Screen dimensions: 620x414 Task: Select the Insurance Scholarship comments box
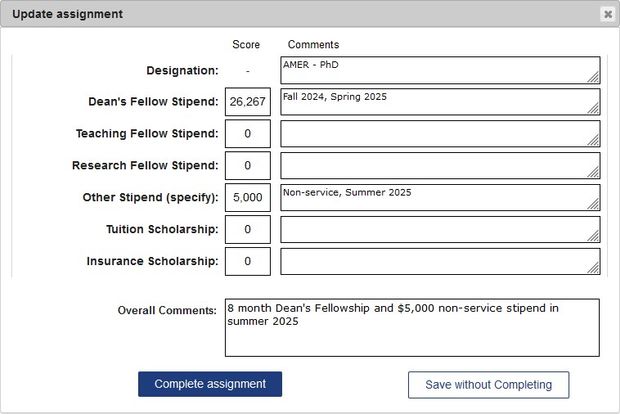tap(438, 262)
